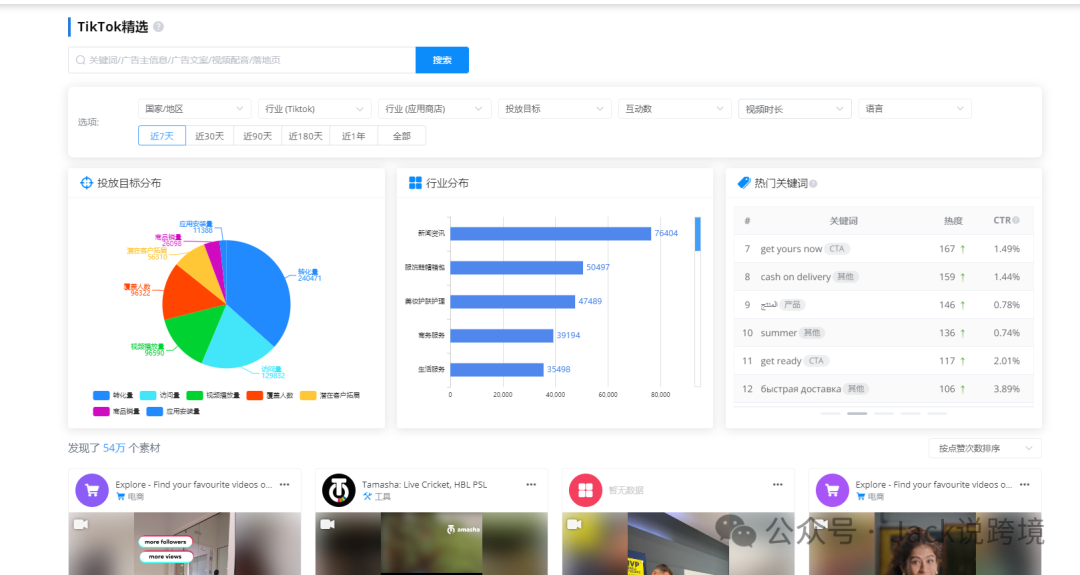Open the 国家/地区 dropdown filter
Image resolution: width=1080 pixels, height=575 pixels.
pos(194,109)
